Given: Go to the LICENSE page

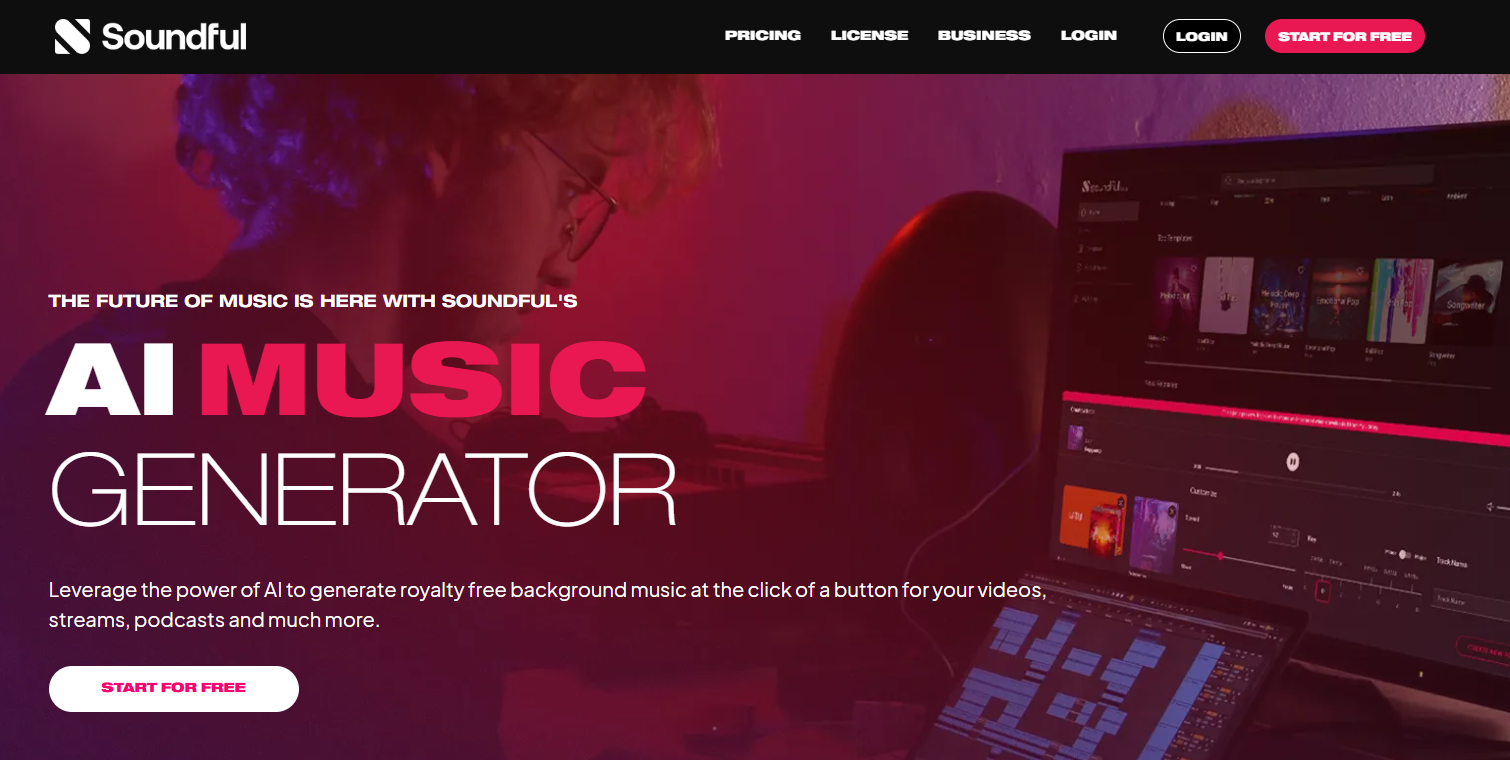Looking at the screenshot, I should point(869,36).
